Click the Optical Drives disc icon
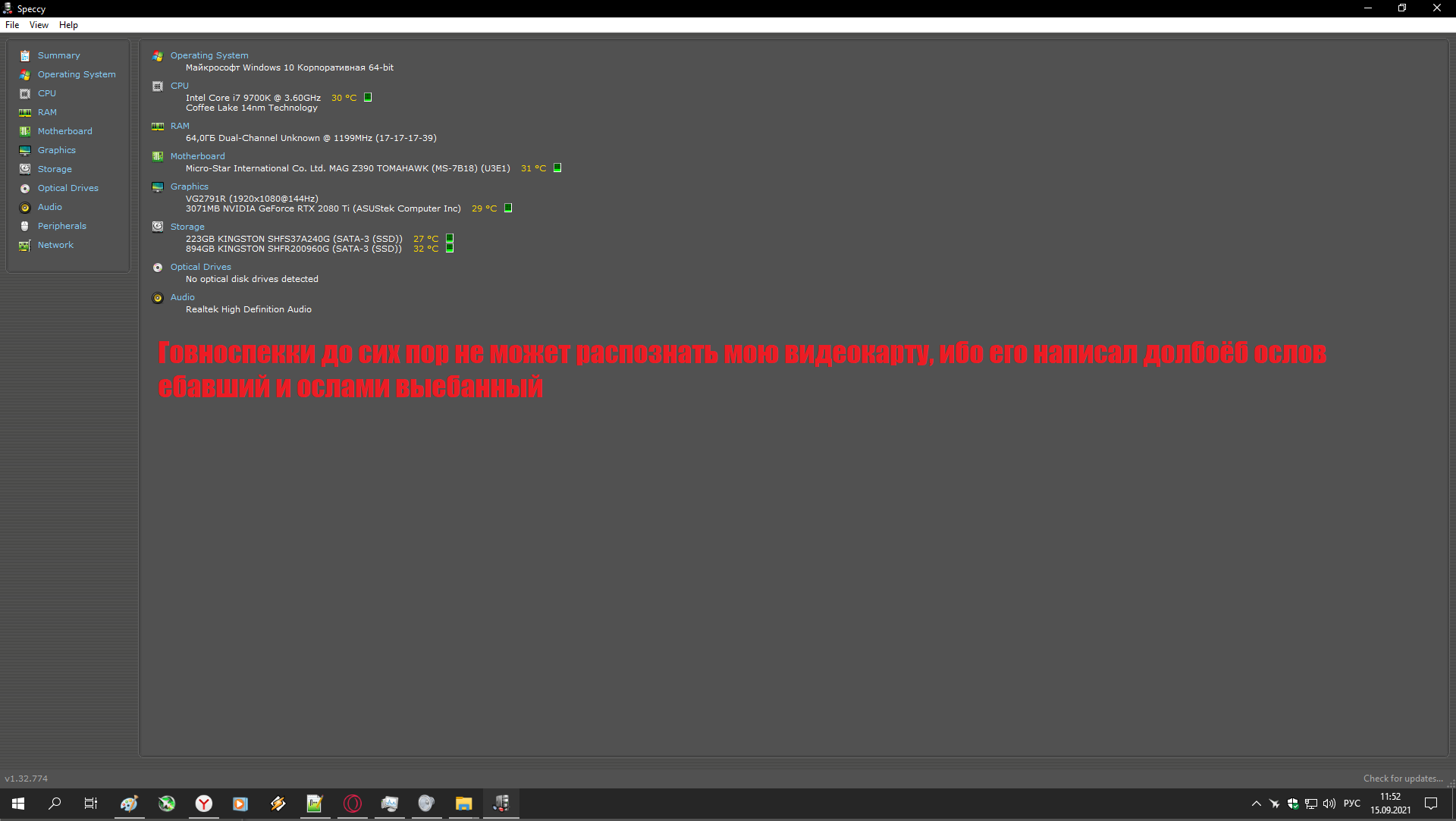Viewport: 1456px width, 821px height. click(25, 188)
